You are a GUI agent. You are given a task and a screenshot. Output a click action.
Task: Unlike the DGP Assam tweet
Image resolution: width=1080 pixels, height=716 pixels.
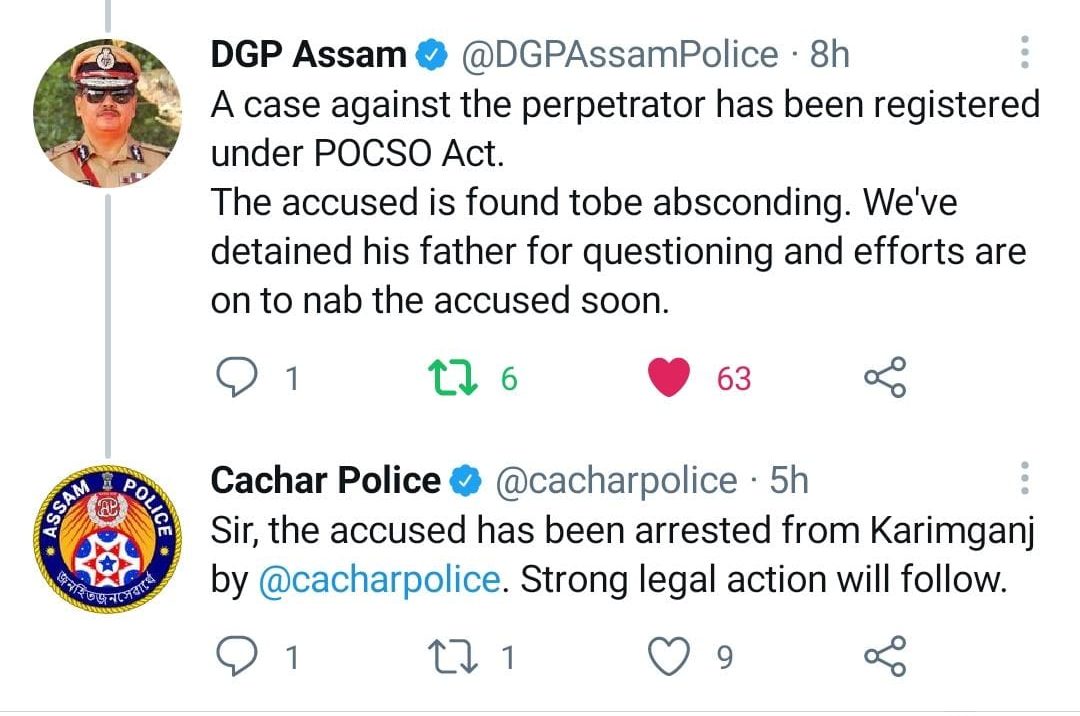669,378
